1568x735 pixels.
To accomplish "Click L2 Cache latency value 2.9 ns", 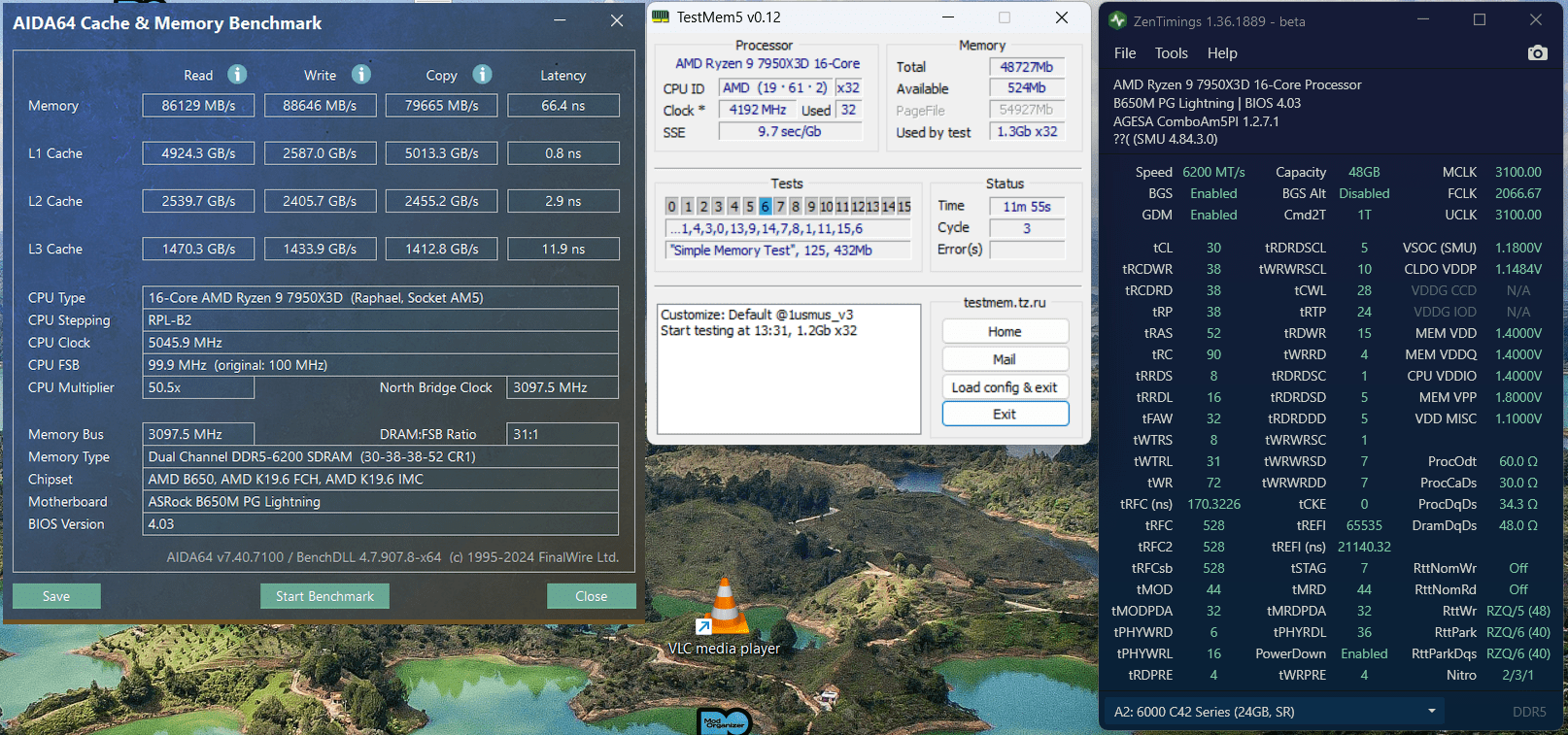I will pyautogui.click(x=562, y=201).
